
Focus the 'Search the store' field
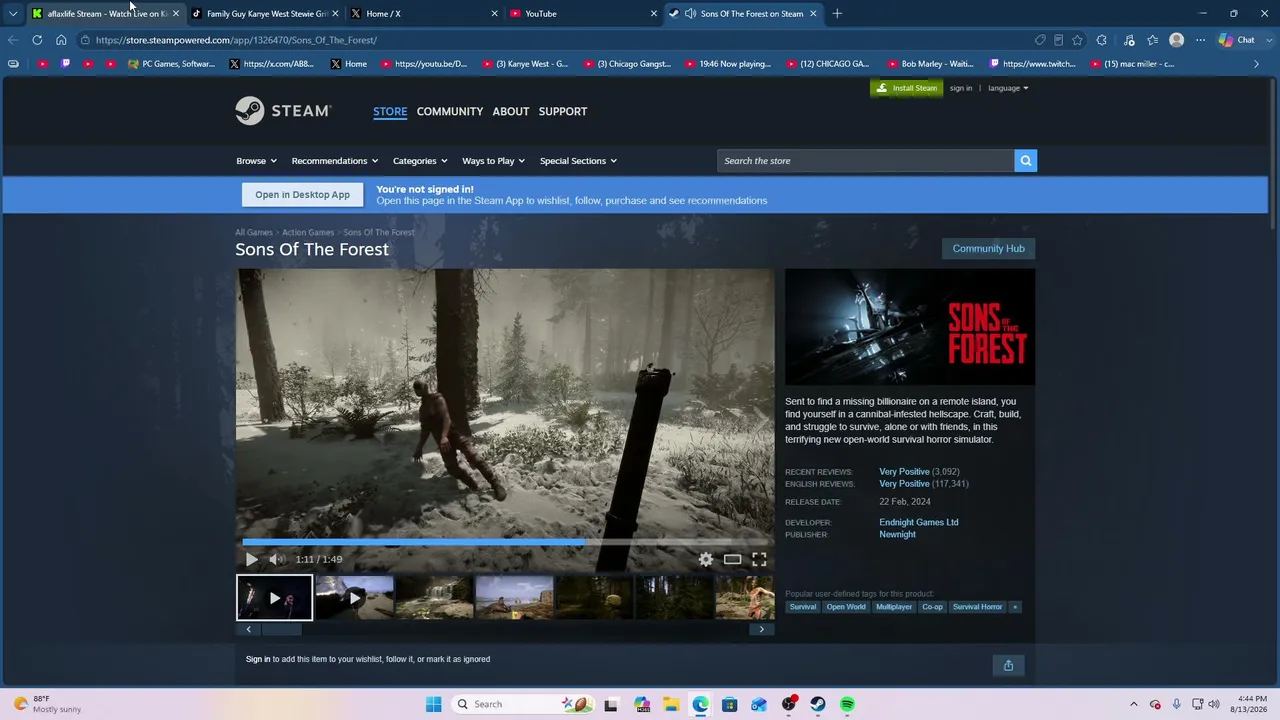865,161
